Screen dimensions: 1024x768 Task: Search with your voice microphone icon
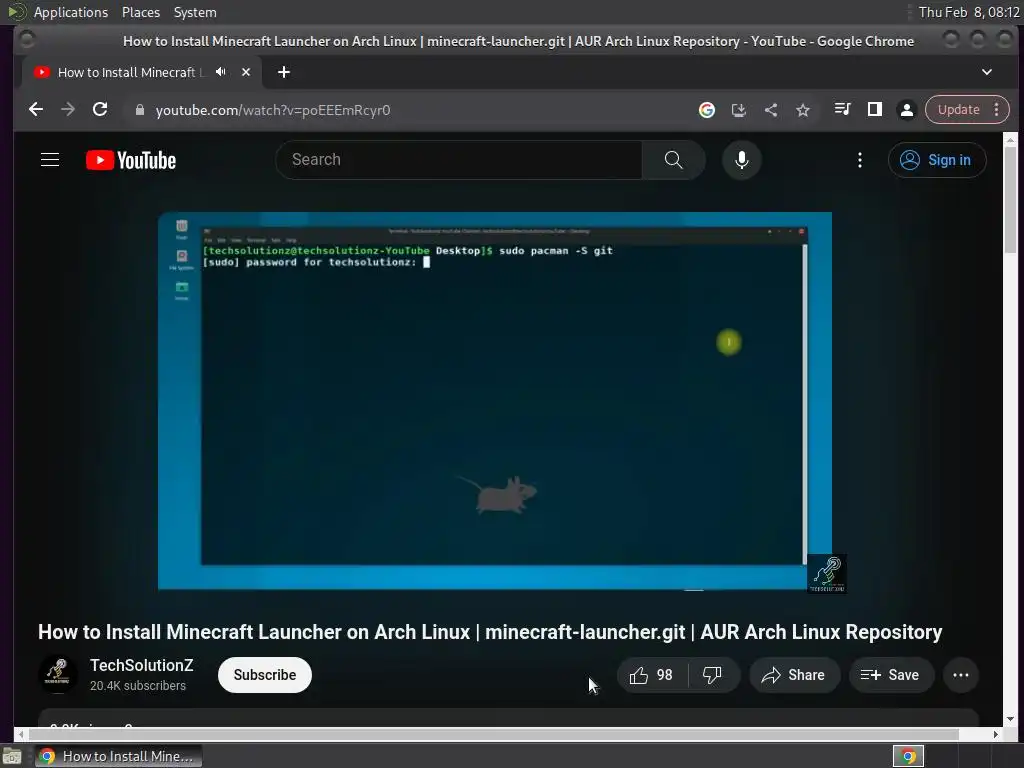click(741, 160)
